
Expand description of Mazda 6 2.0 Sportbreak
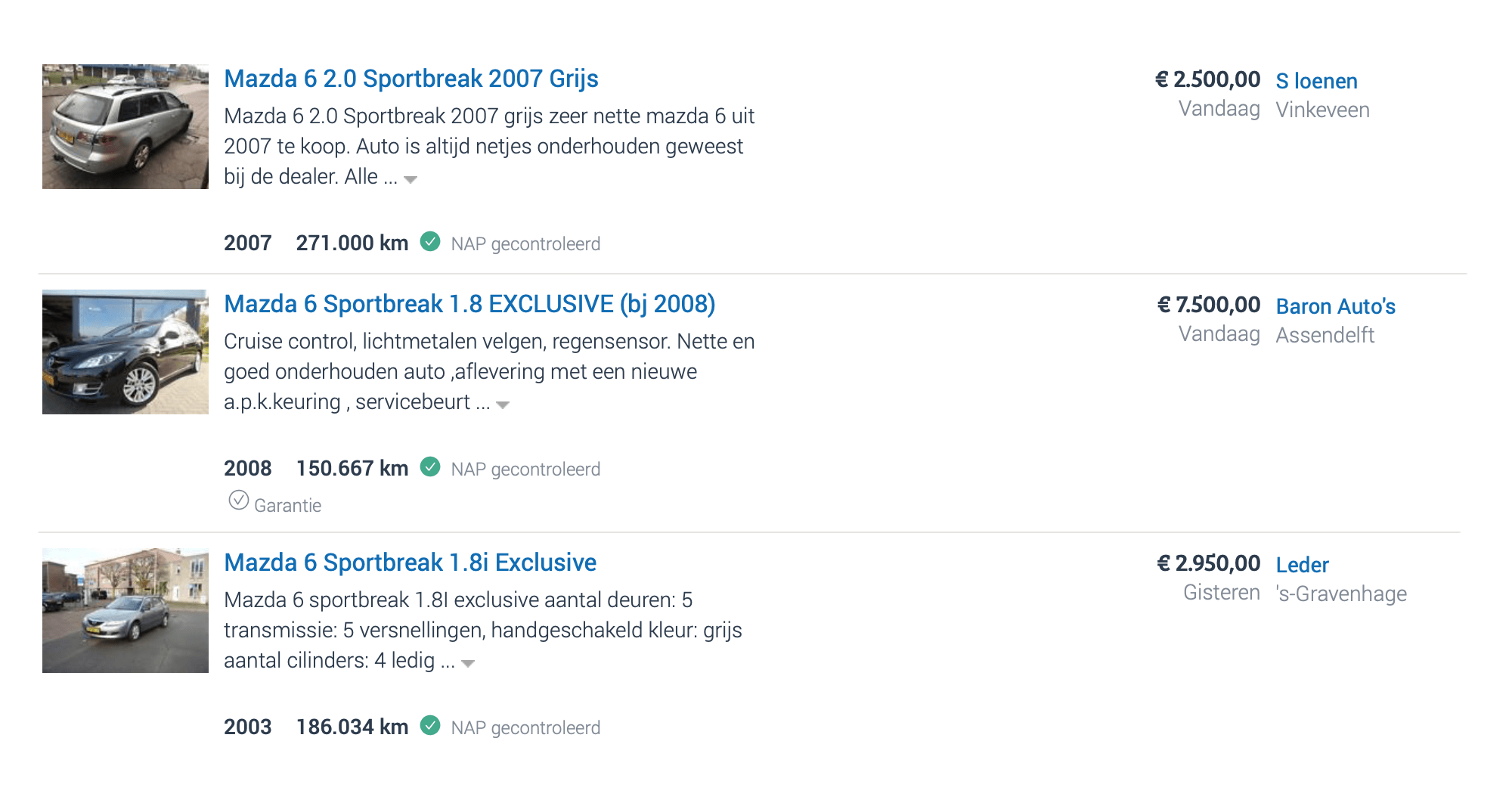point(411,179)
